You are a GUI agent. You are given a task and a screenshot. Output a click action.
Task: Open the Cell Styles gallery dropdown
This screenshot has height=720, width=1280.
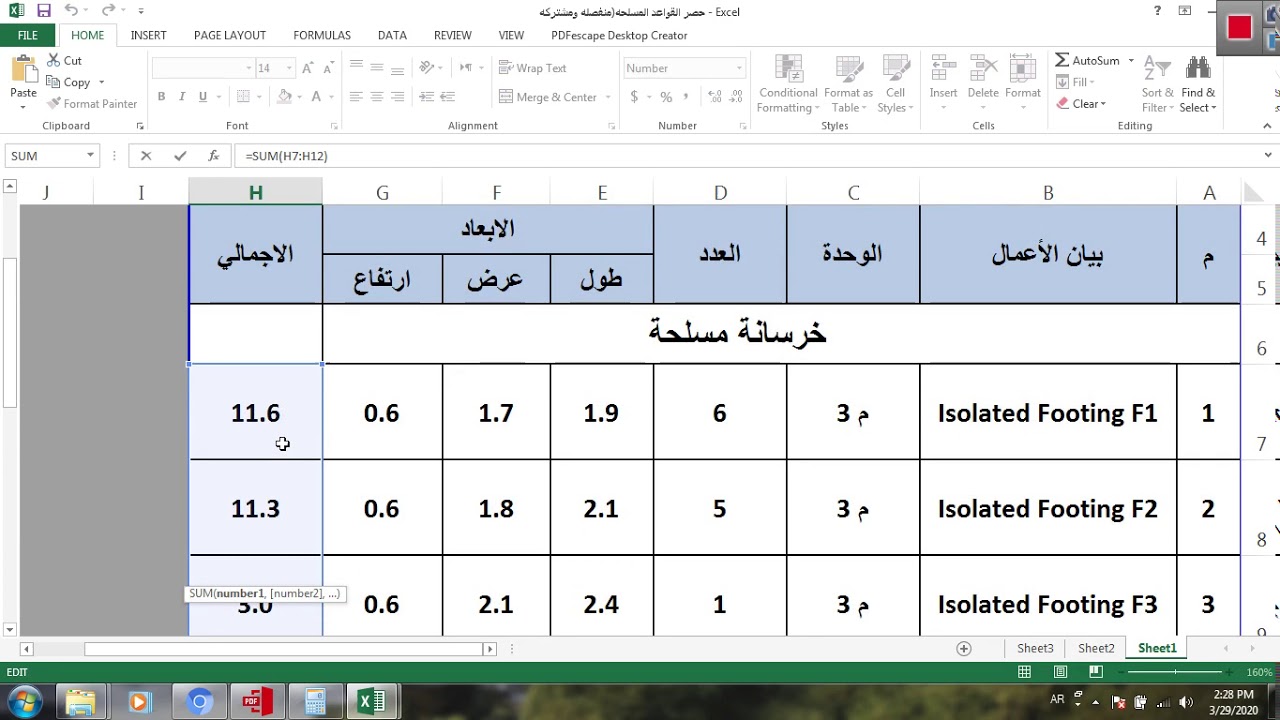pyautogui.click(x=895, y=85)
